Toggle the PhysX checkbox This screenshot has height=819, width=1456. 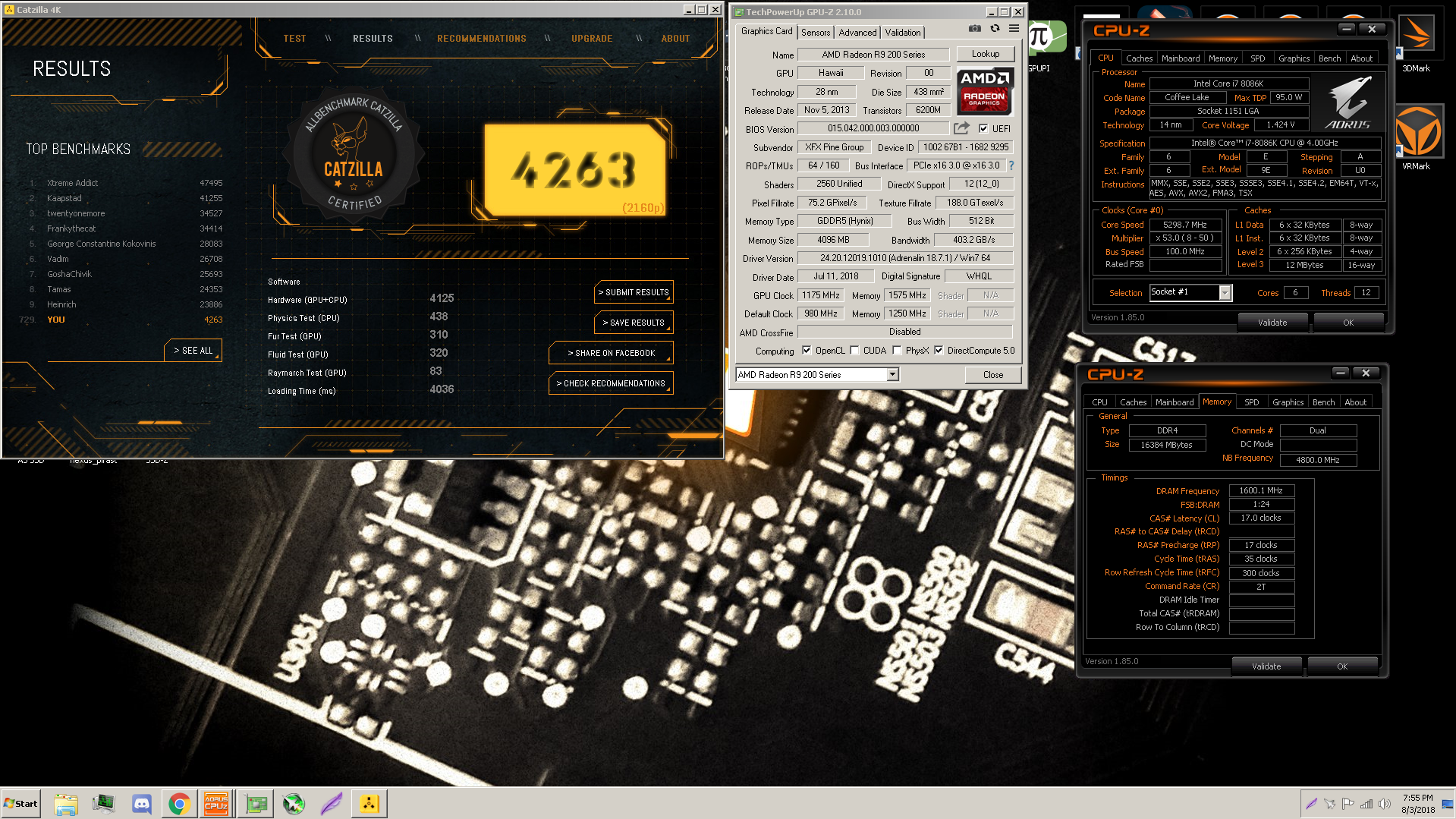point(897,351)
